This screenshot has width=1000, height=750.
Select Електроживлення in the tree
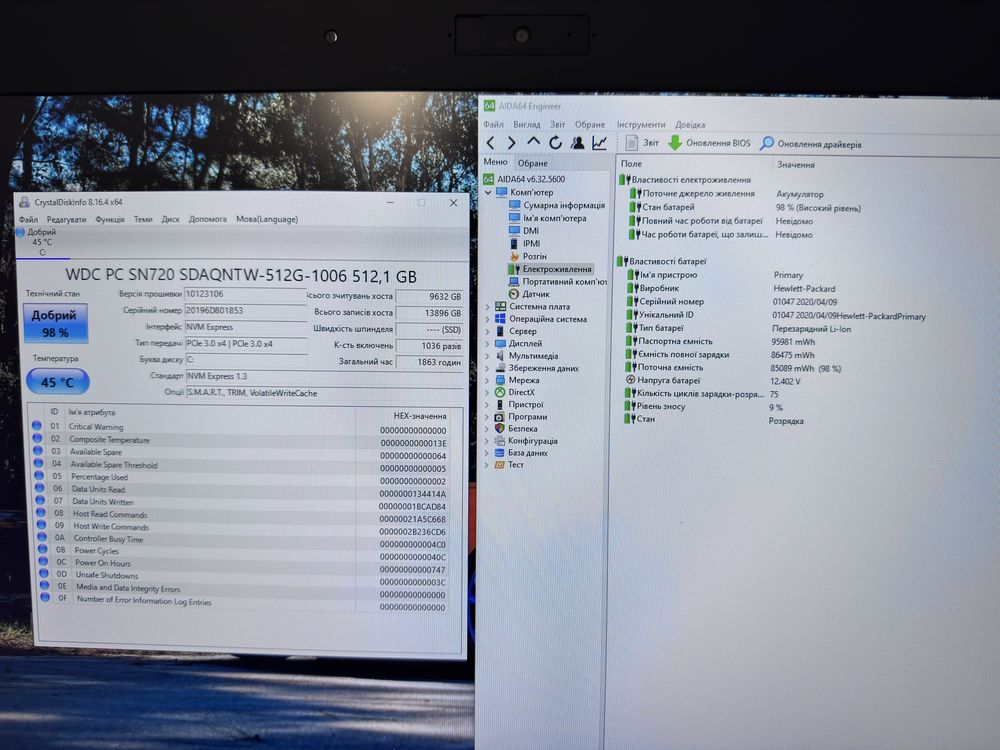[550, 269]
